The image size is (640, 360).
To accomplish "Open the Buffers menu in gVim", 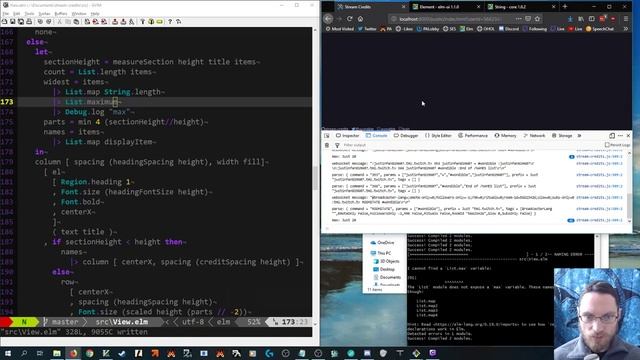I will tap(61, 14).
